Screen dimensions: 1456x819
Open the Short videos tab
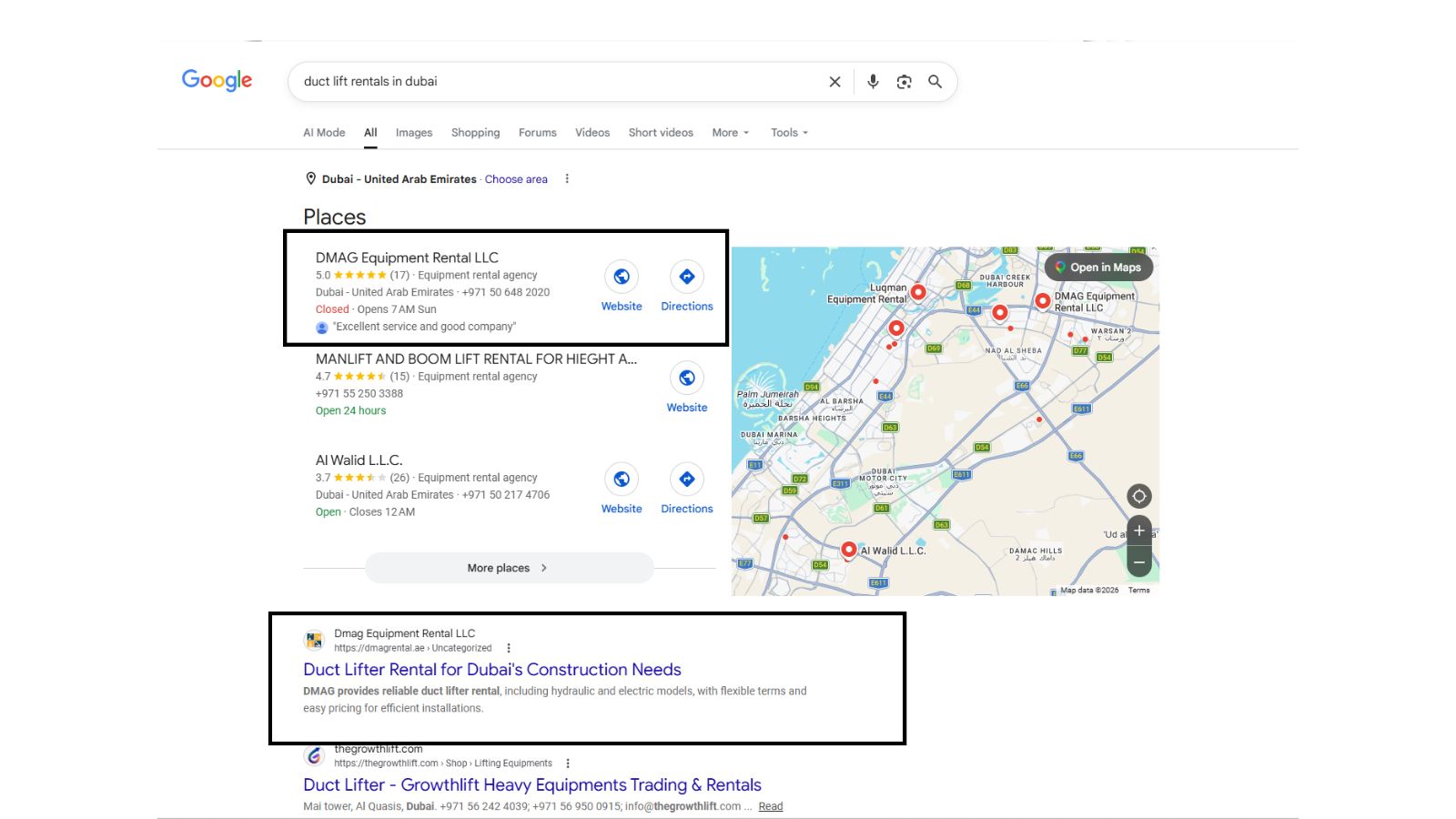click(661, 133)
